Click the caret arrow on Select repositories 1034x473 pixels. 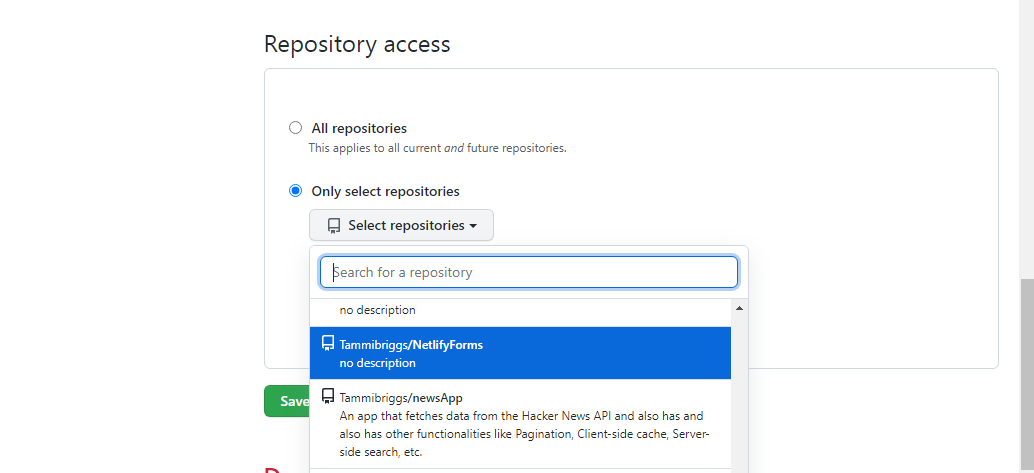(473, 226)
